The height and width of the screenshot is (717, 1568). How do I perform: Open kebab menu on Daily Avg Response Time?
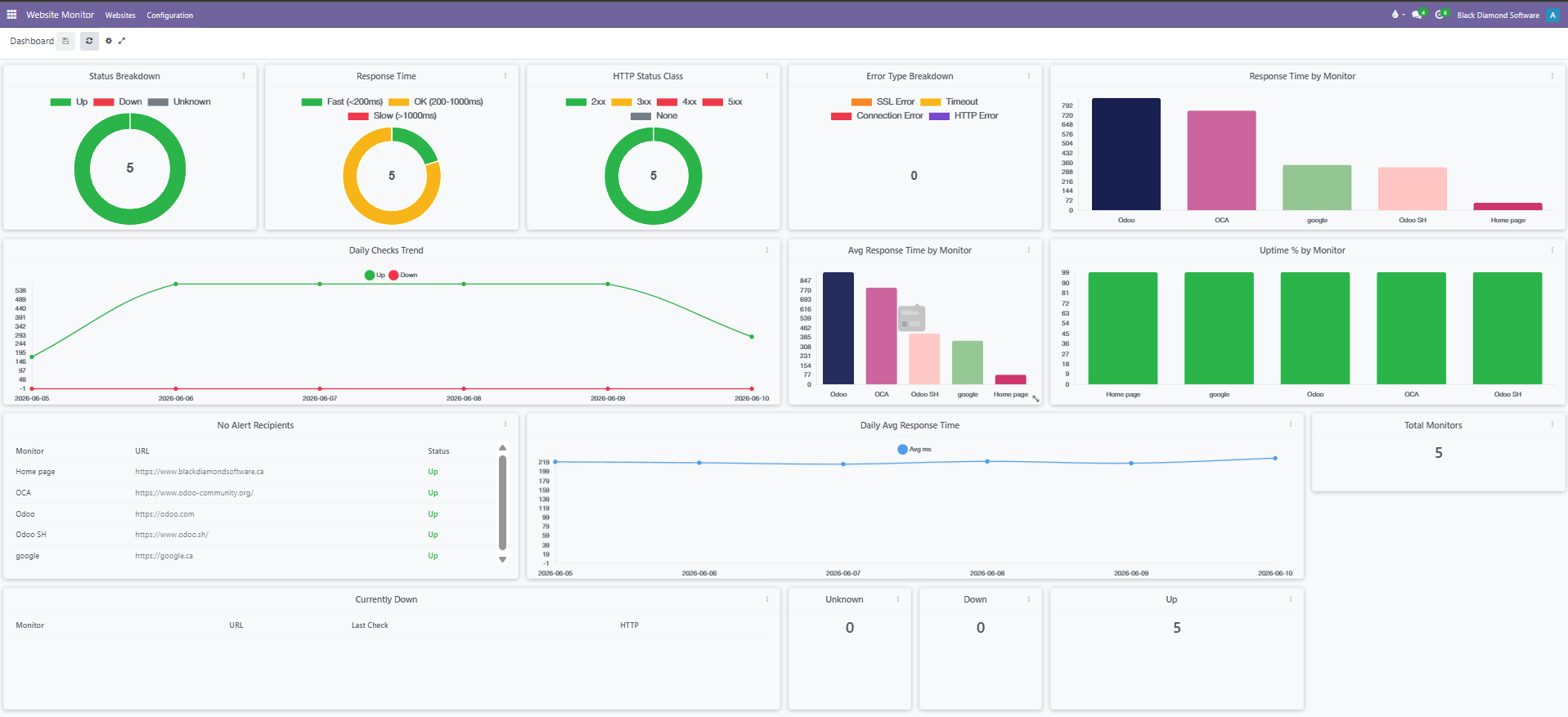[x=1291, y=424]
